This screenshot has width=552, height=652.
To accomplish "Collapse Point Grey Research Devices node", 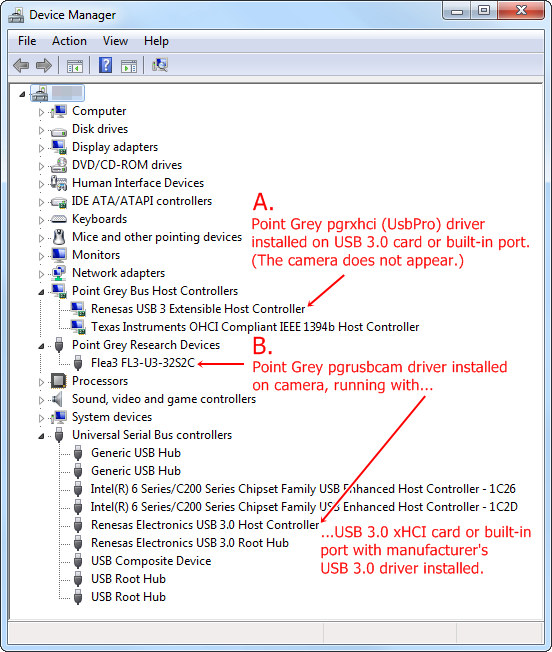I will 41,346.
